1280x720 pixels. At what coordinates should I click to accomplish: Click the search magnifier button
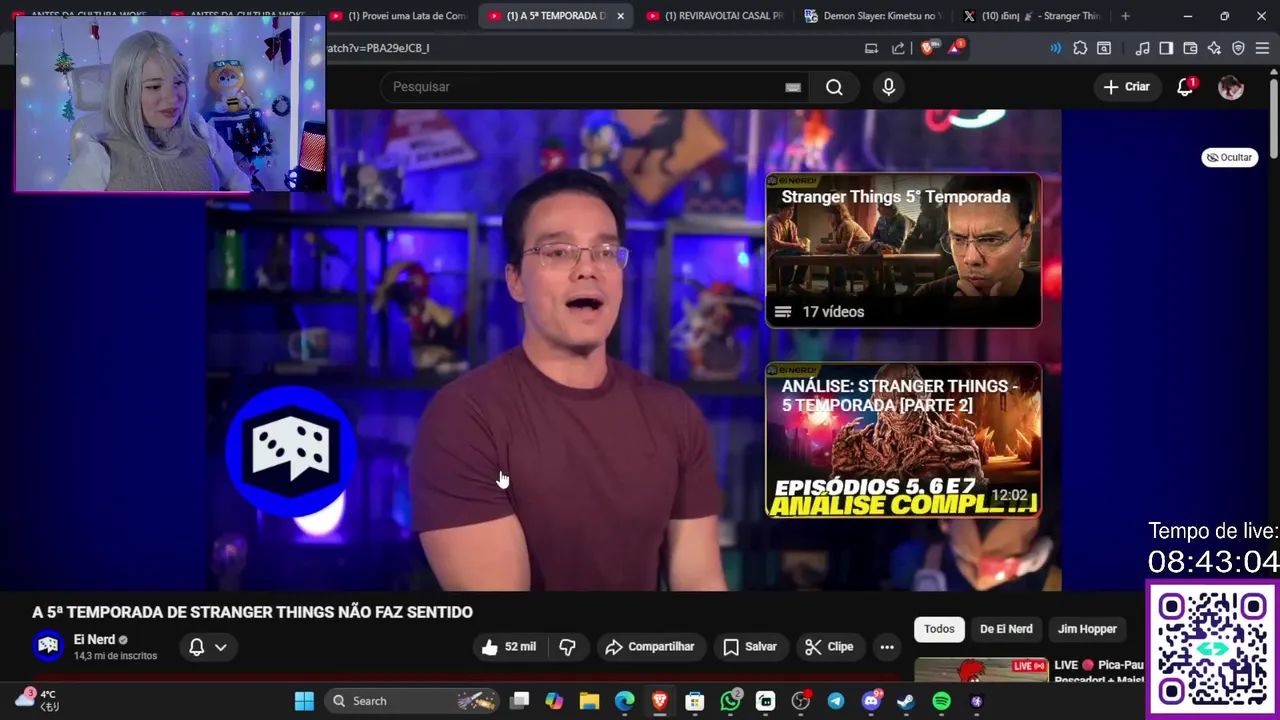(x=834, y=87)
